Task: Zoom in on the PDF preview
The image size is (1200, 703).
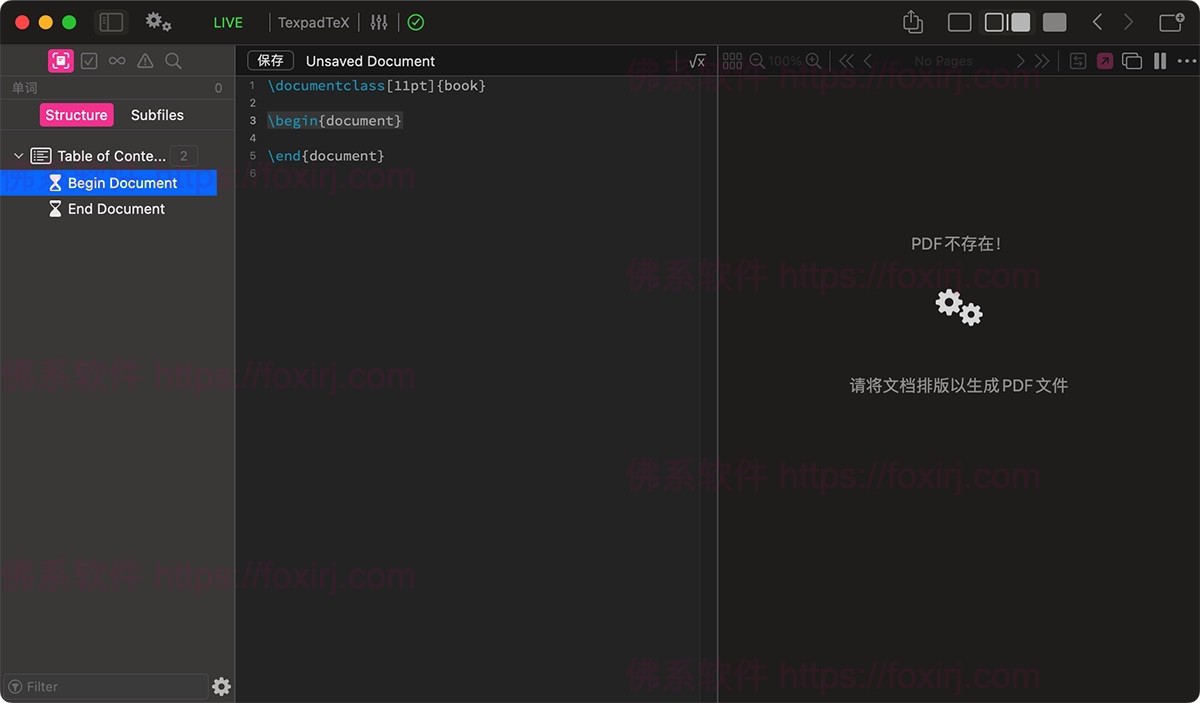Action: 813,60
